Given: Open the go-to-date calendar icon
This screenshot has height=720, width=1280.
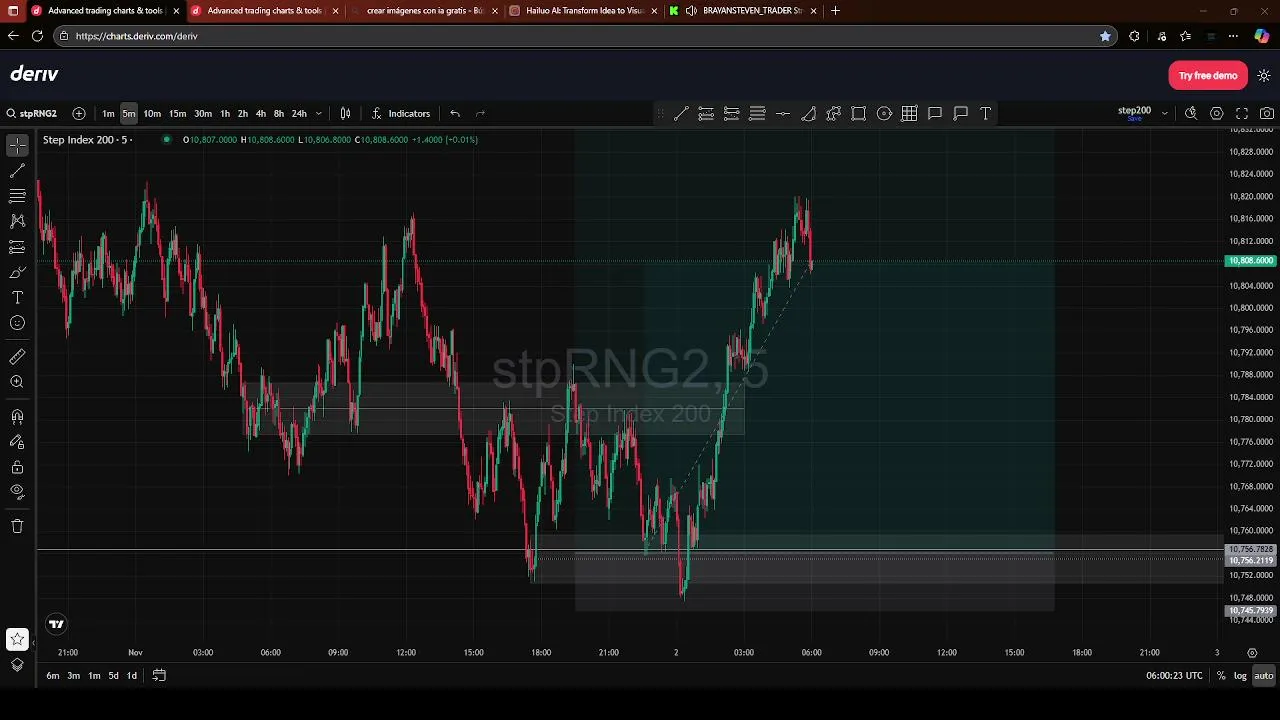Looking at the screenshot, I should point(159,676).
